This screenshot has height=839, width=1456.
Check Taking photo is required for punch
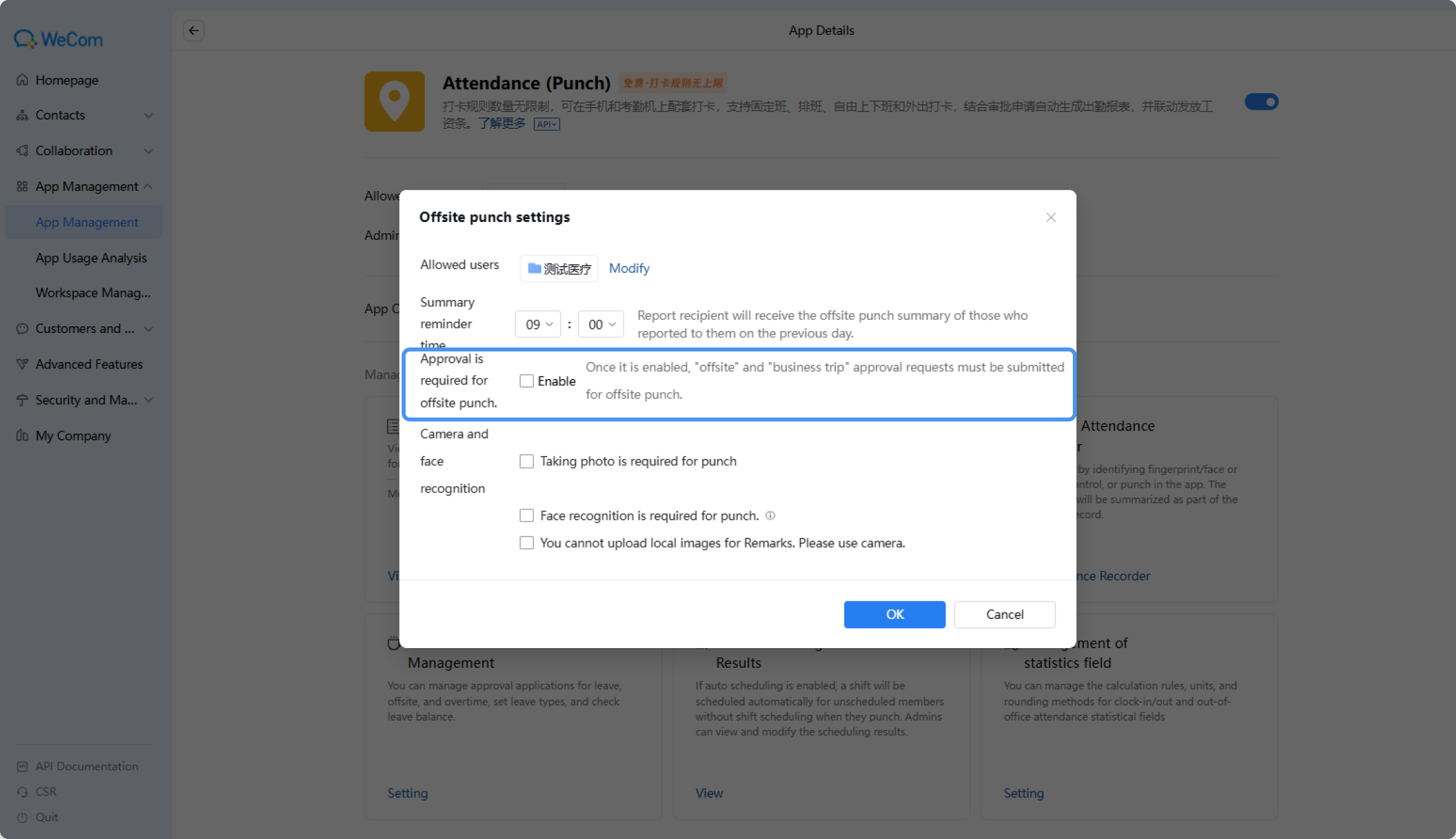click(x=527, y=461)
